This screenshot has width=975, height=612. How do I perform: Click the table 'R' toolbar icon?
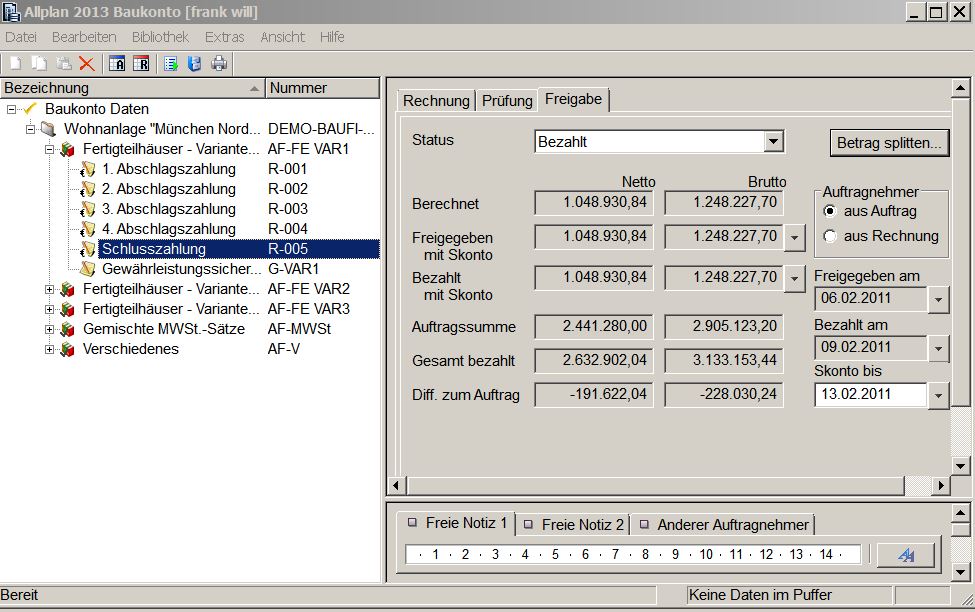(x=140, y=64)
